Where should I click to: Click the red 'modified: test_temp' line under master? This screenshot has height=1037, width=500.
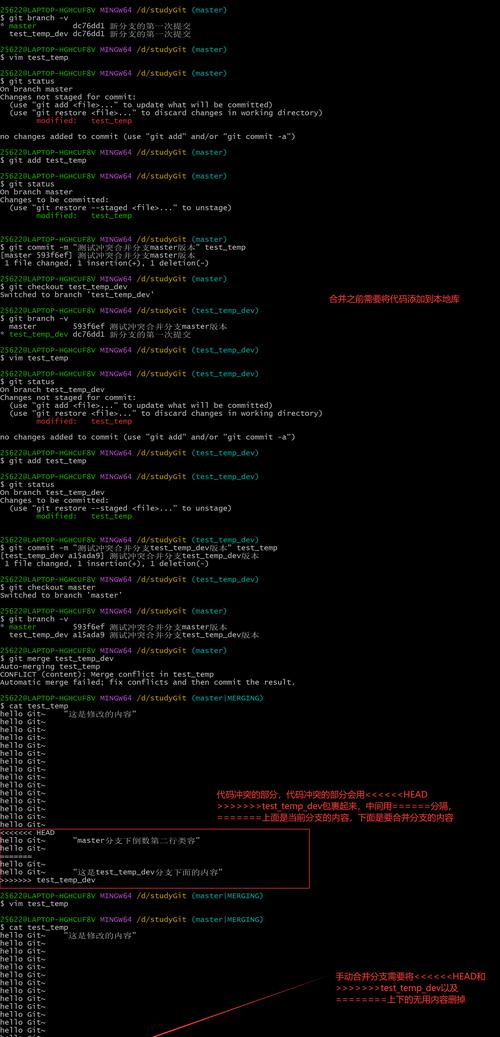84,120
